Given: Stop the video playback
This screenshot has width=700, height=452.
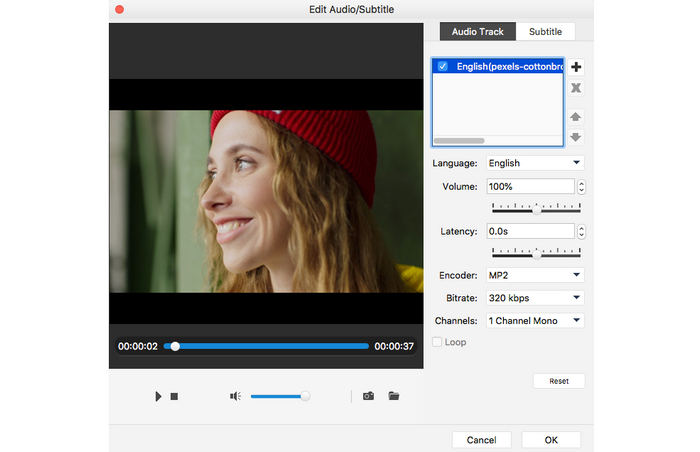Looking at the screenshot, I should tap(174, 397).
